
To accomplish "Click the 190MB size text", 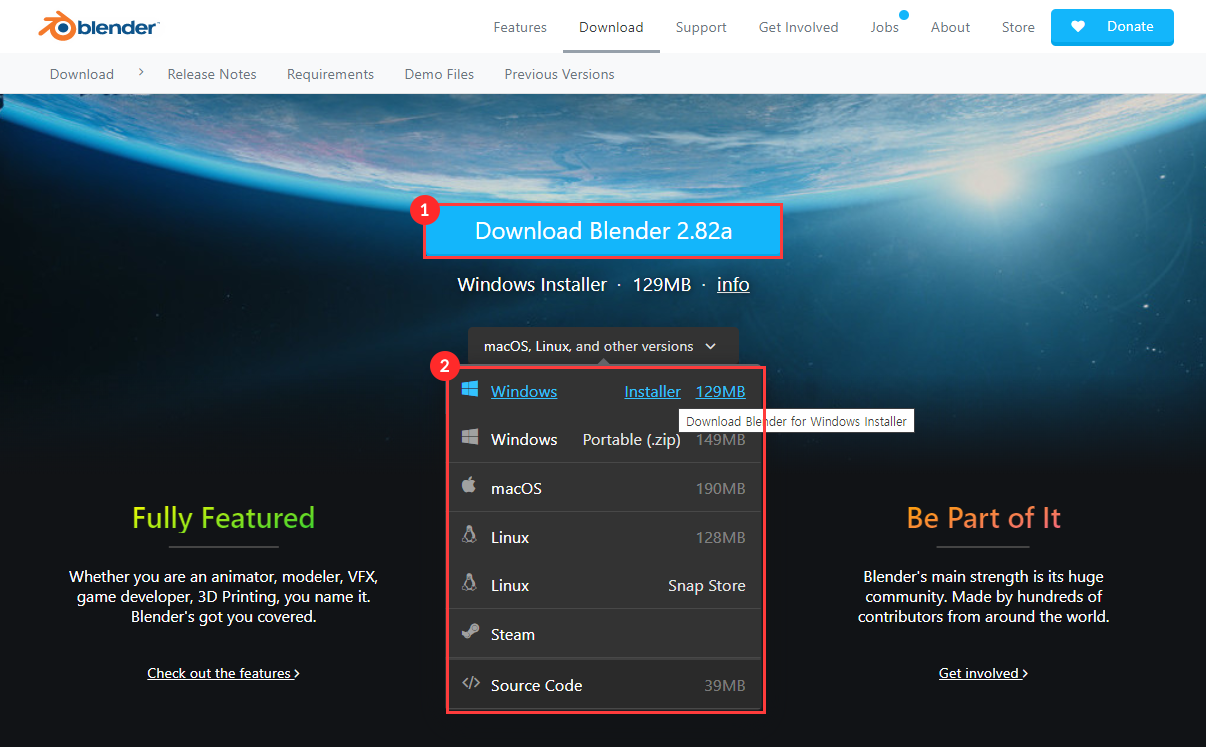I will (720, 488).
